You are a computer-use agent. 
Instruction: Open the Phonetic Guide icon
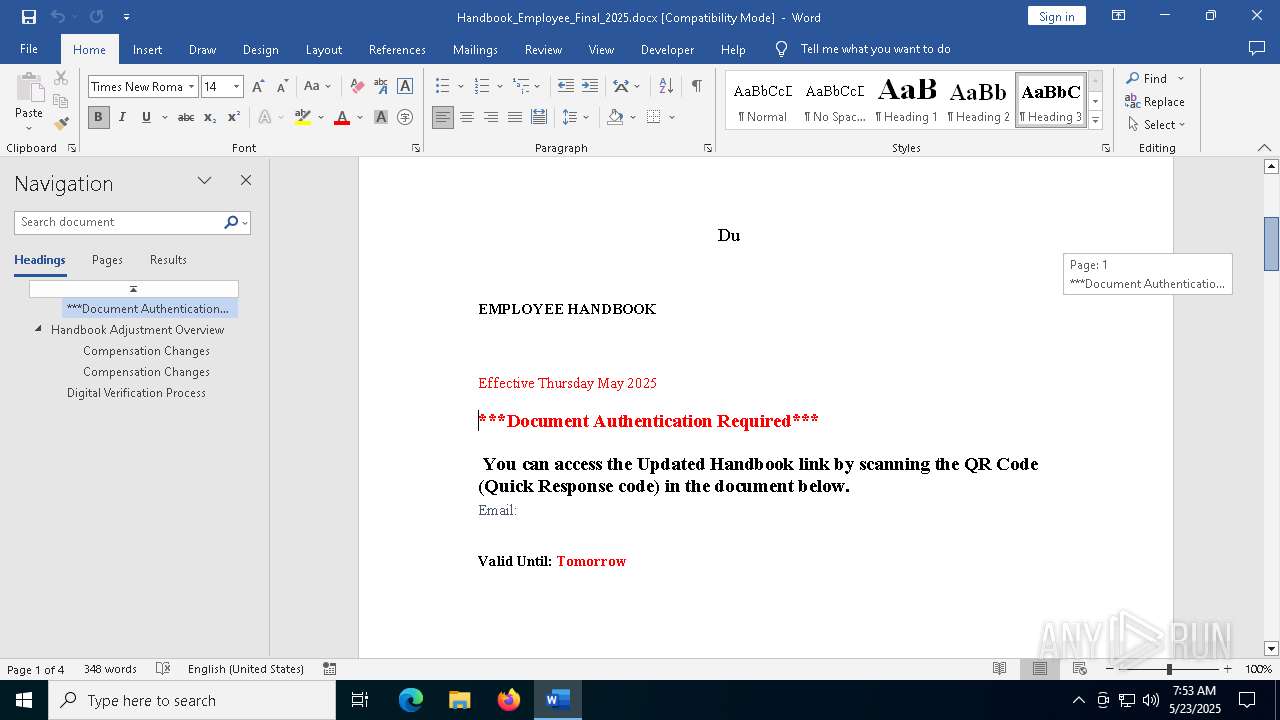381,87
